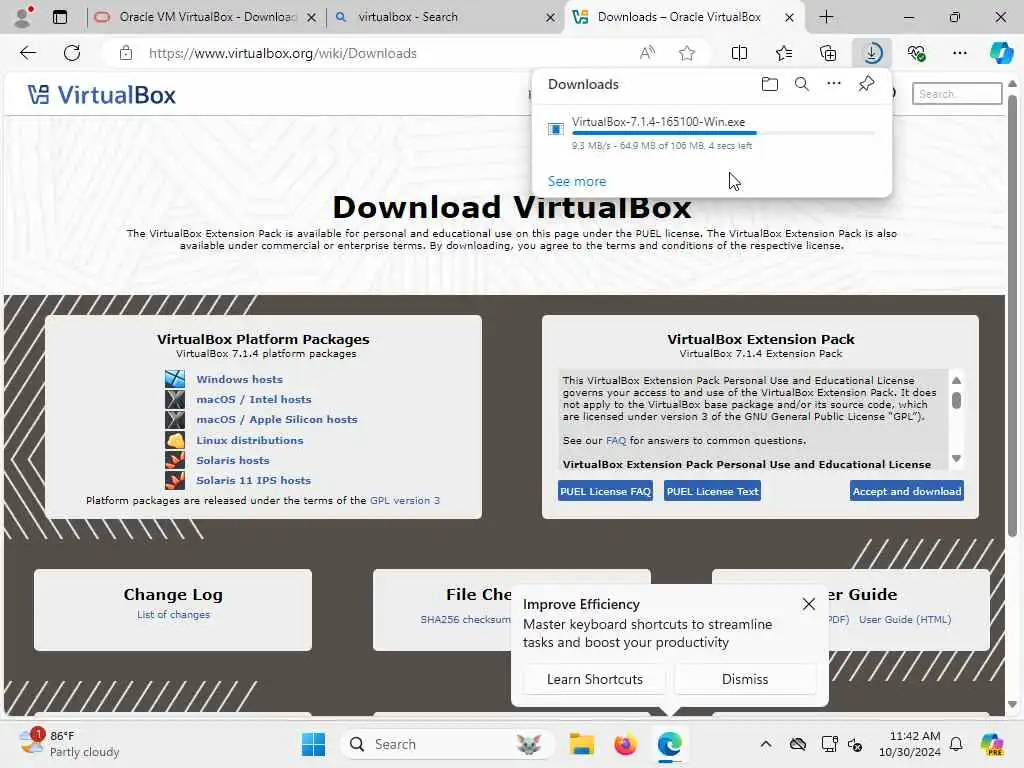Show hidden system tray icons
Image resolution: width=1024 pixels, height=768 pixels.
766,744
